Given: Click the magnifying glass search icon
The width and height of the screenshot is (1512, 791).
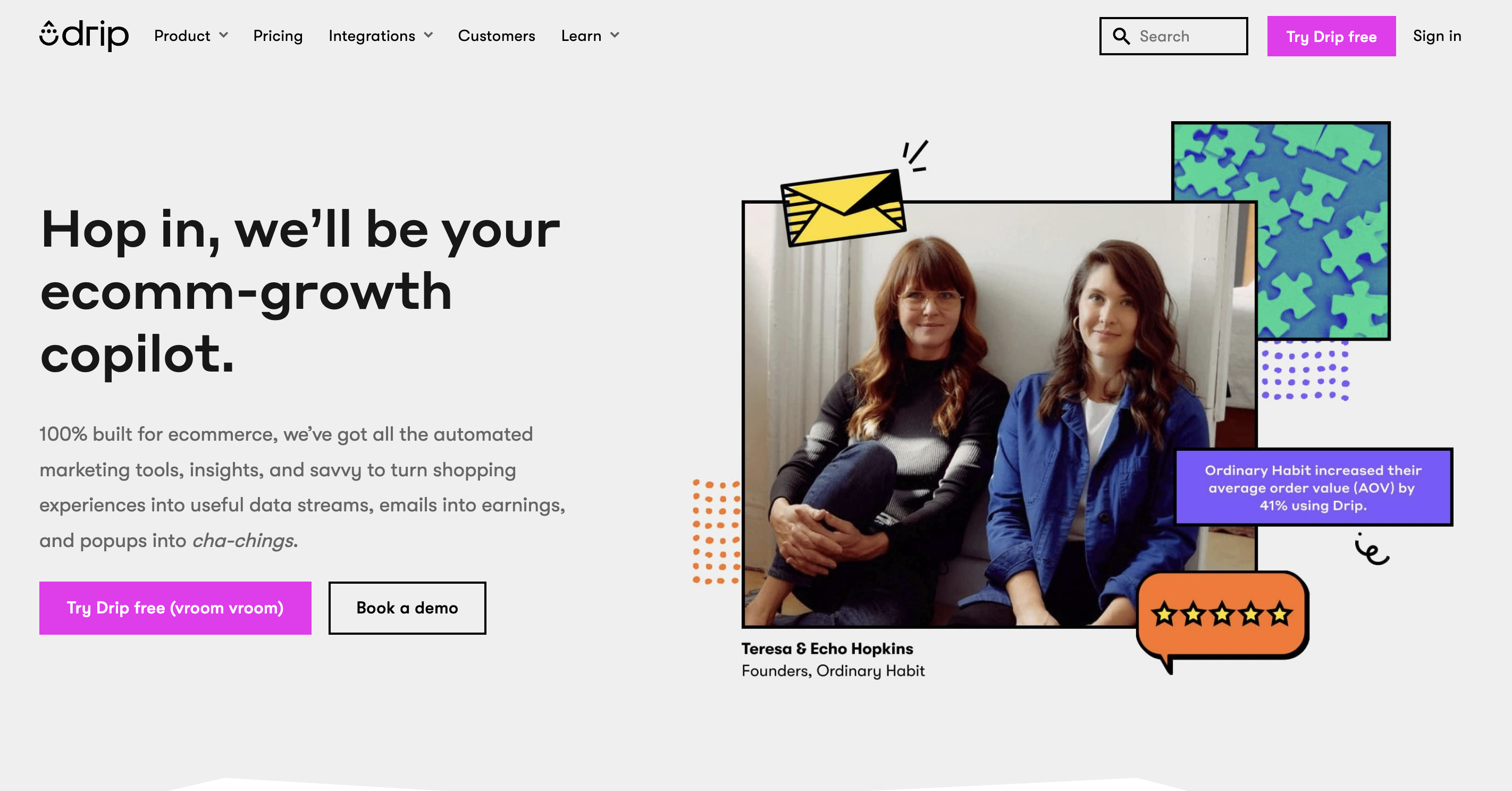Looking at the screenshot, I should pos(1121,36).
